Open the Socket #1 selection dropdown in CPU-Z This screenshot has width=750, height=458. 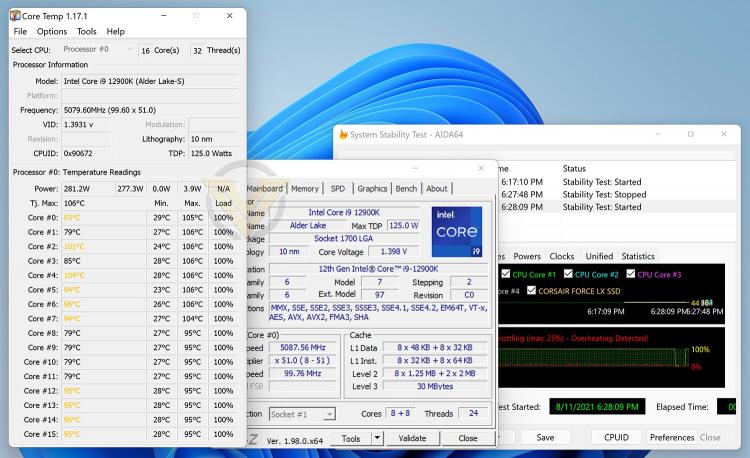click(302, 414)
